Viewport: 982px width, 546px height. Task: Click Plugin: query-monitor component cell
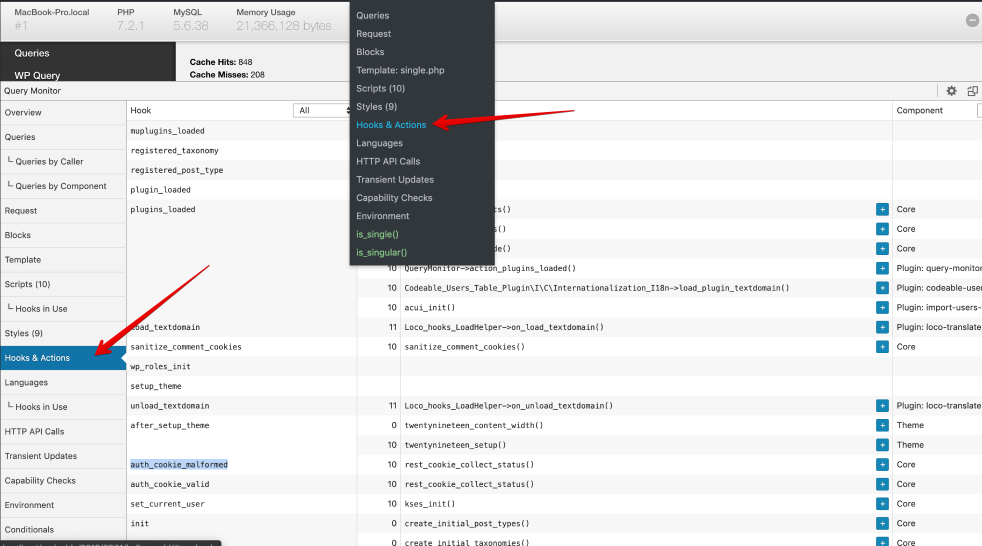938,268
